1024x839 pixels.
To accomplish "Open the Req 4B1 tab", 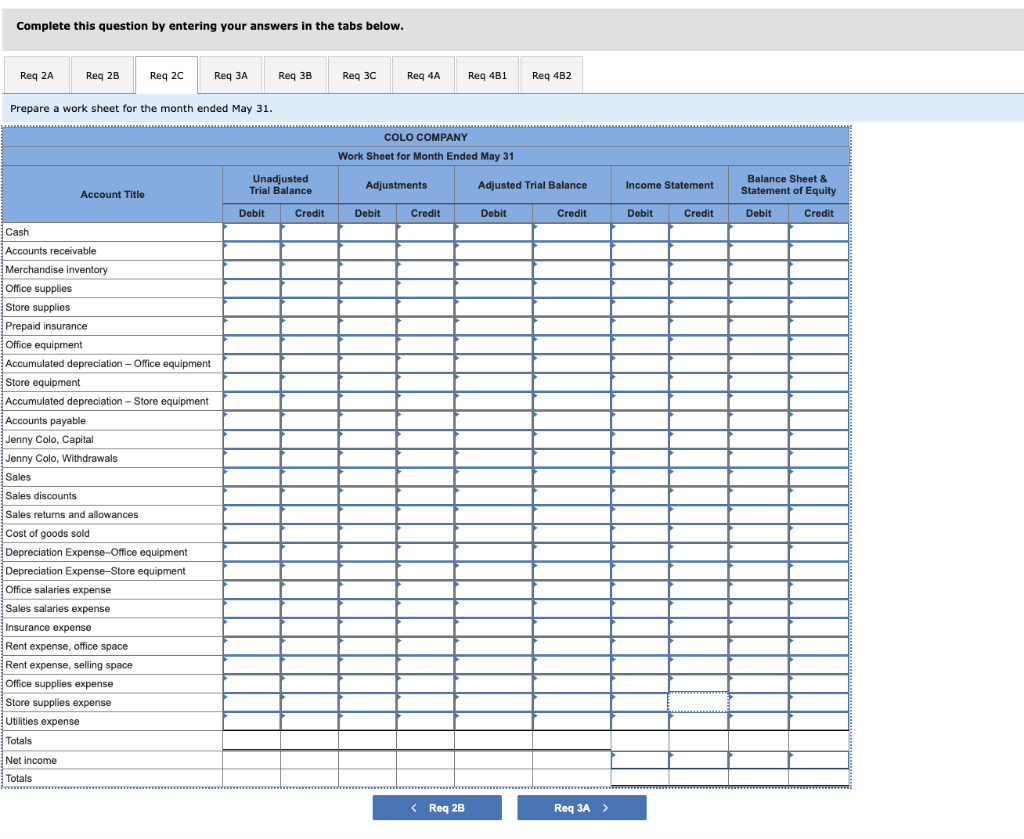I will point(487,74).
